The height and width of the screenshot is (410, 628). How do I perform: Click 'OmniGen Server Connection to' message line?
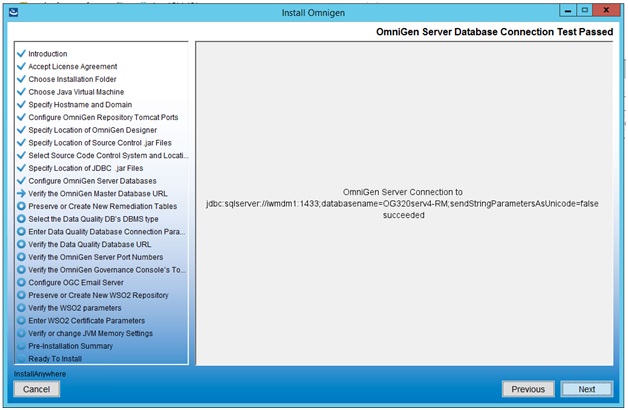[403, 192]
